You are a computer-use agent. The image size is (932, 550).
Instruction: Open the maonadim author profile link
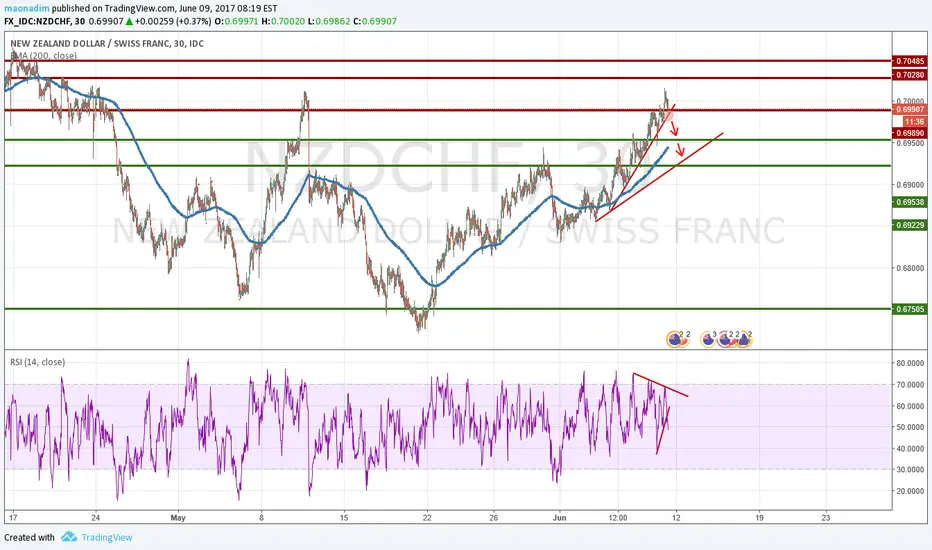coord(27,9)
